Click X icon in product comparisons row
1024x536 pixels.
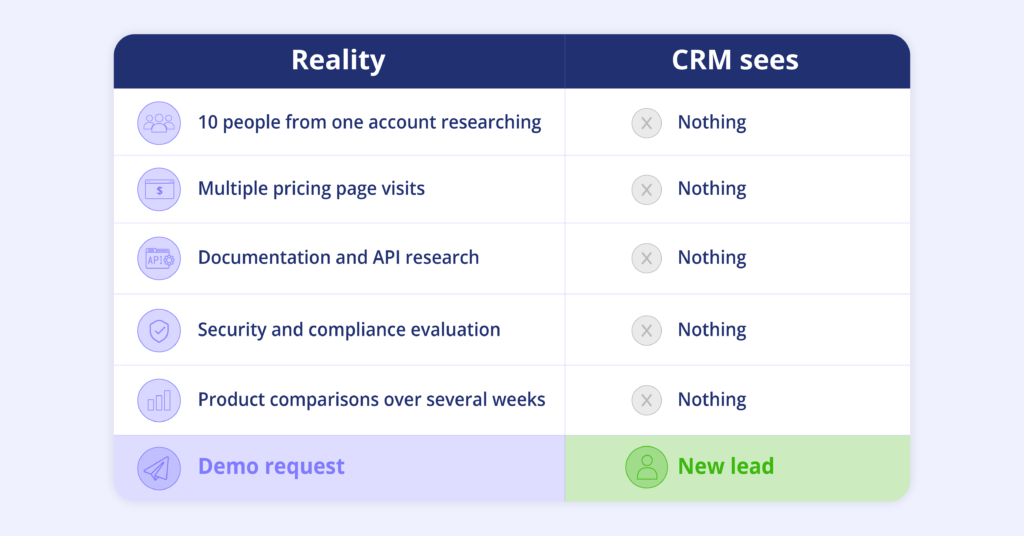647,400
